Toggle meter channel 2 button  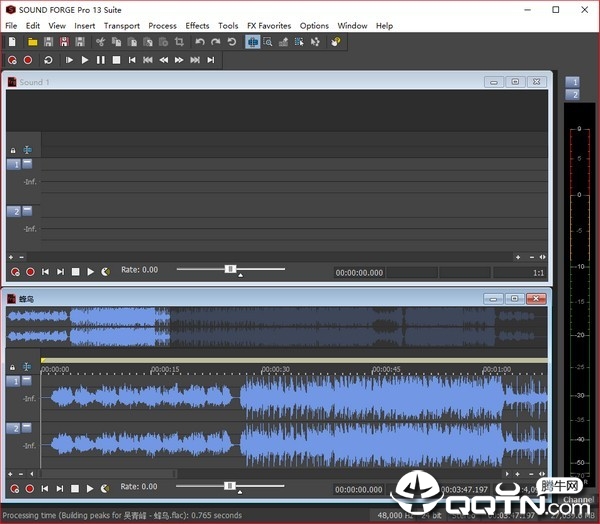[x=572, y=95]
